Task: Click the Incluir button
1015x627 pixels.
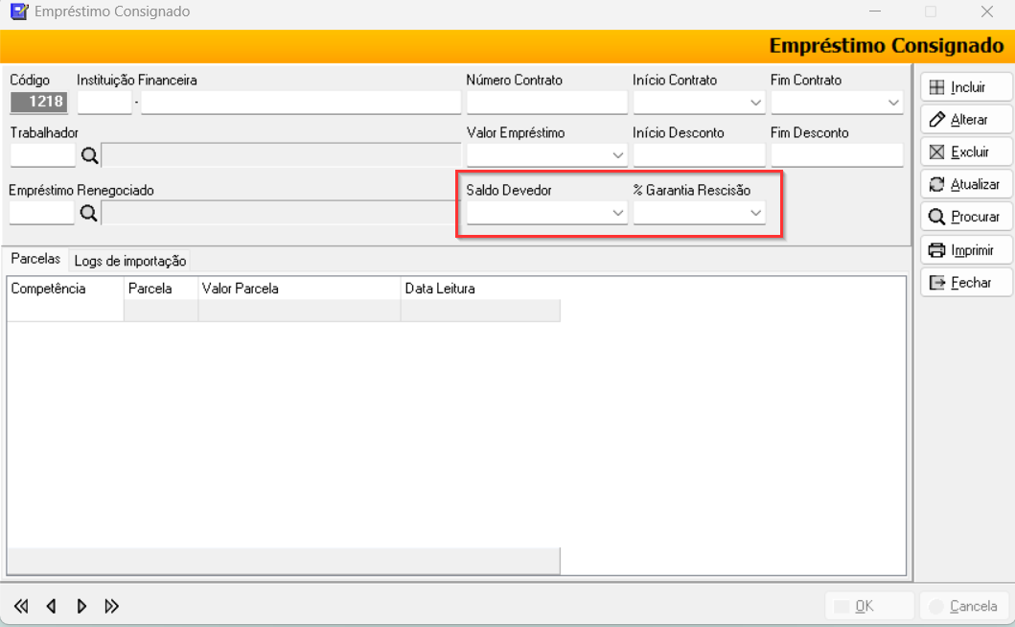Action: pyautogui.click(x=966, y=87)
